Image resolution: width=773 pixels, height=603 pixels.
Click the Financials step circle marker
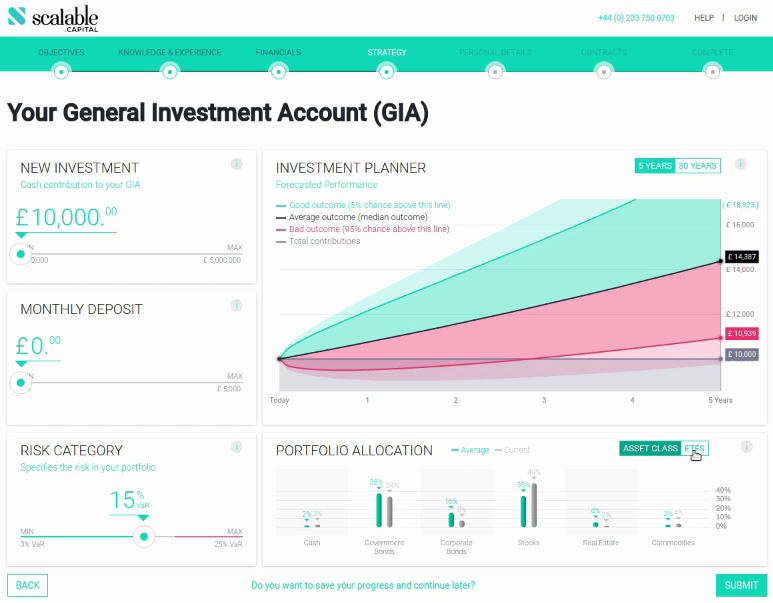pos(278,71)
